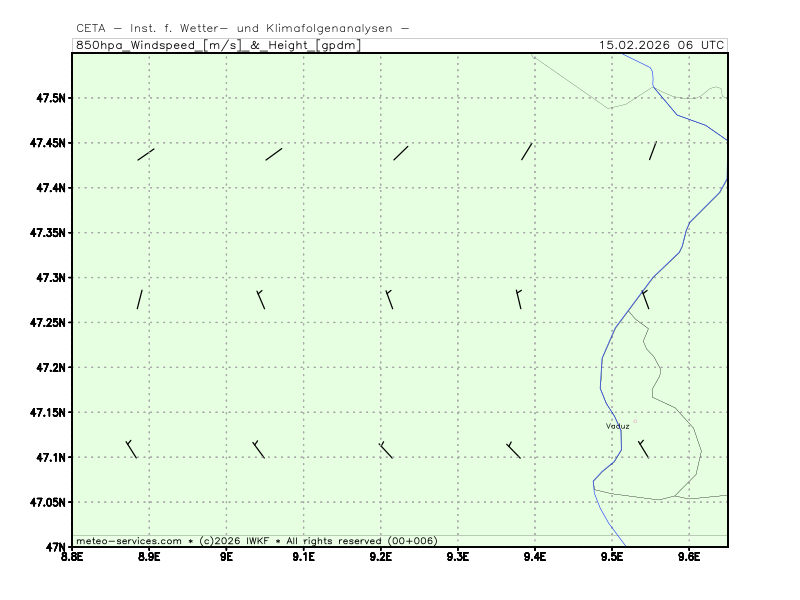800x600 pixels.
Task: Click the 9E longitude axis label
Action: click(227, 557)
